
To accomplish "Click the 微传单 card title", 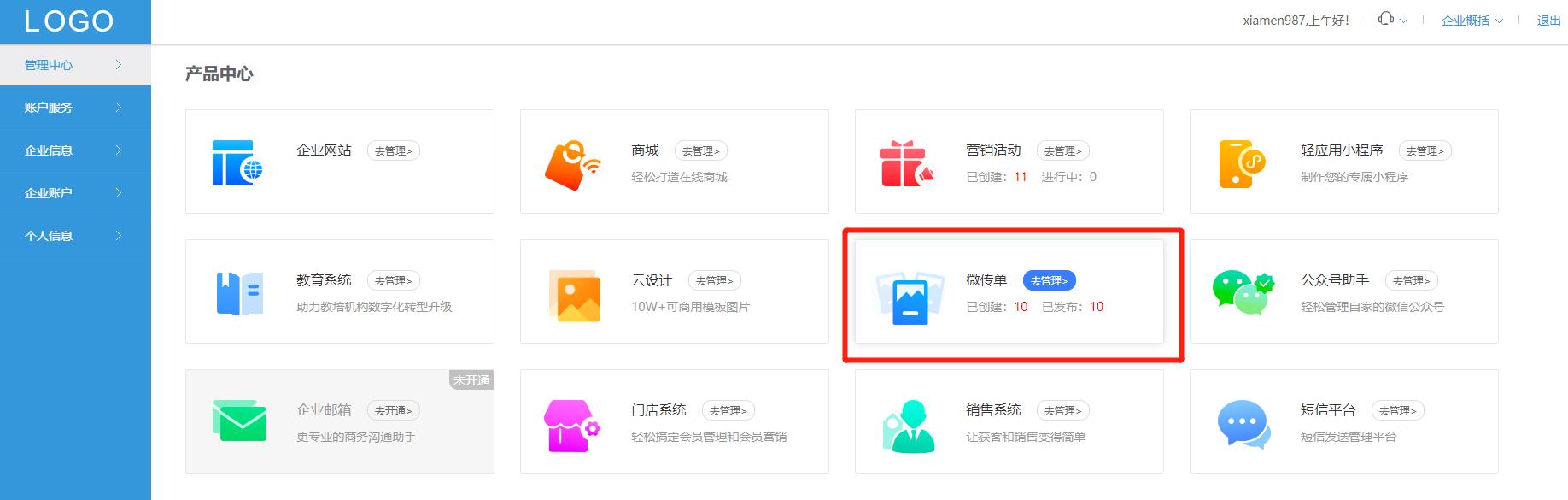I will [986, 280].
